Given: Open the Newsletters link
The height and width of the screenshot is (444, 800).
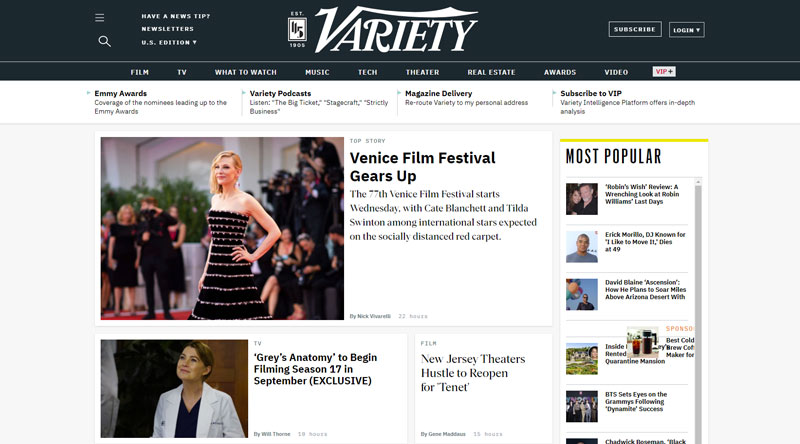Looking at the screenshot, I should coord(167,29).
